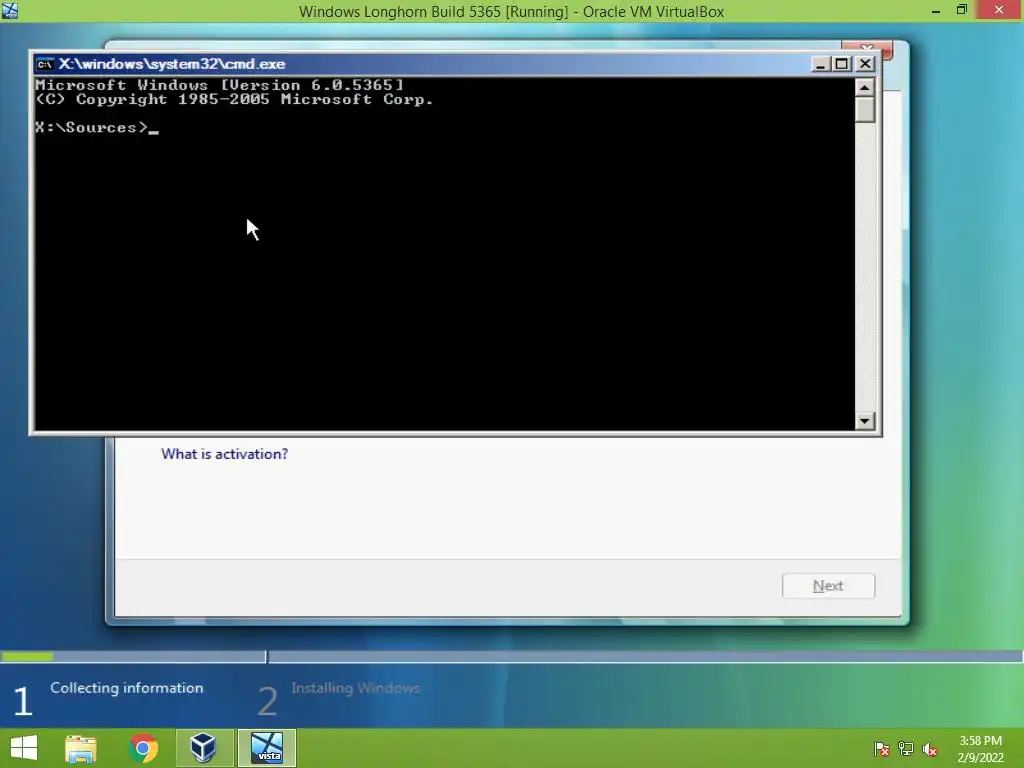1024x768 pixels.
Task: Click the setup progress bar
Action: pos(511,656)
